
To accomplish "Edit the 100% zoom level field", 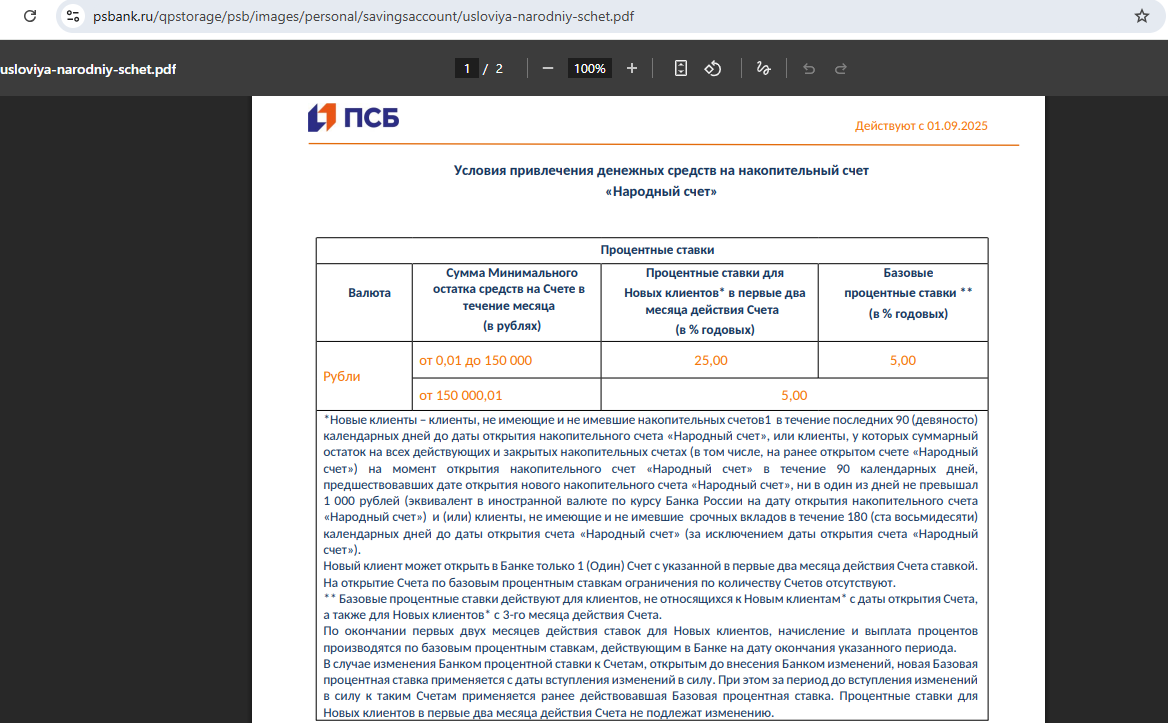I will click(589, 68).
